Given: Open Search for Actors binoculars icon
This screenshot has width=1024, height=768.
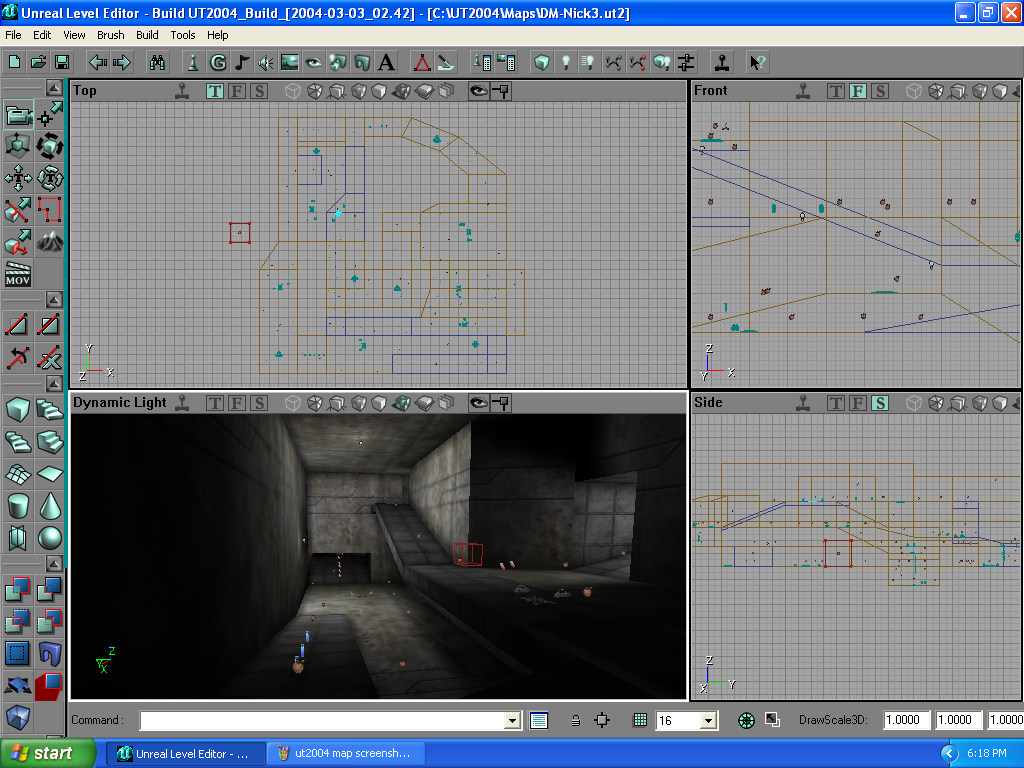Looking at the screenshot, I should (x=157, y=63).
